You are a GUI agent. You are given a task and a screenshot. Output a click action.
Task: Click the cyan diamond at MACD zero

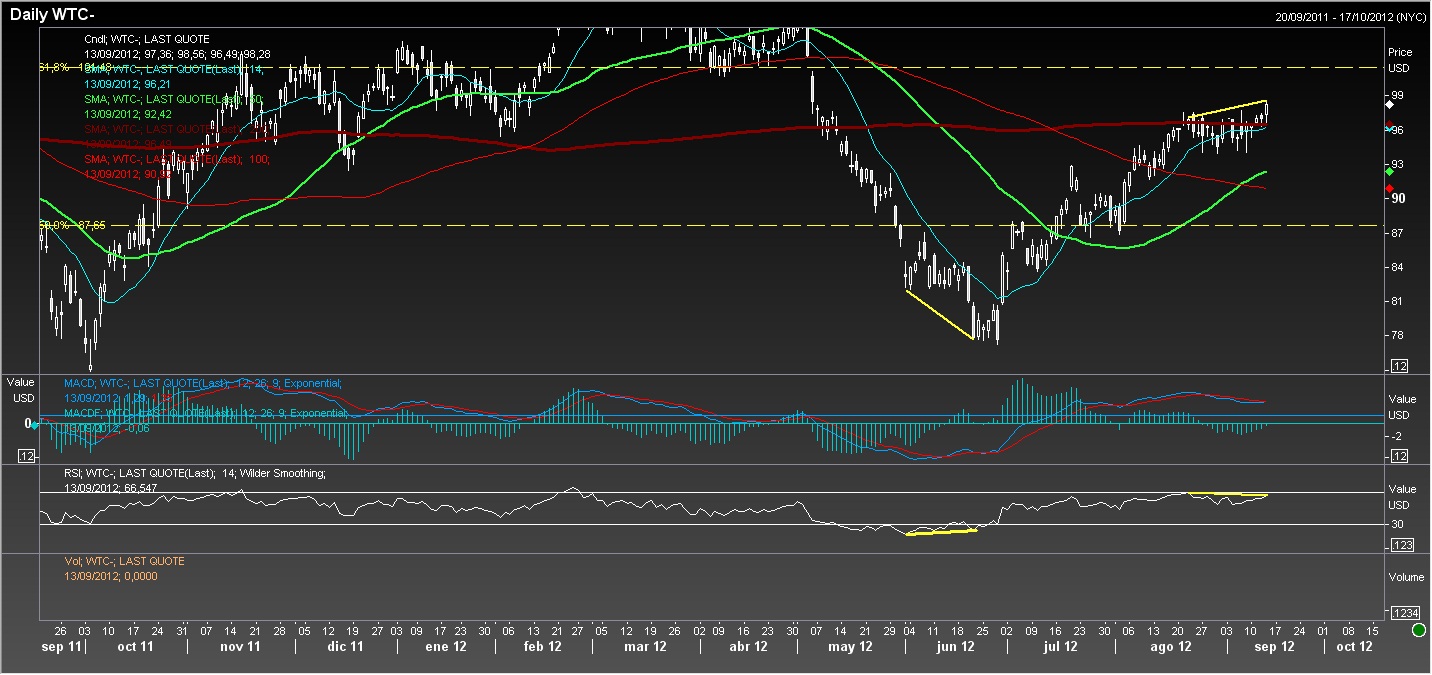click(x=35, y=424)
